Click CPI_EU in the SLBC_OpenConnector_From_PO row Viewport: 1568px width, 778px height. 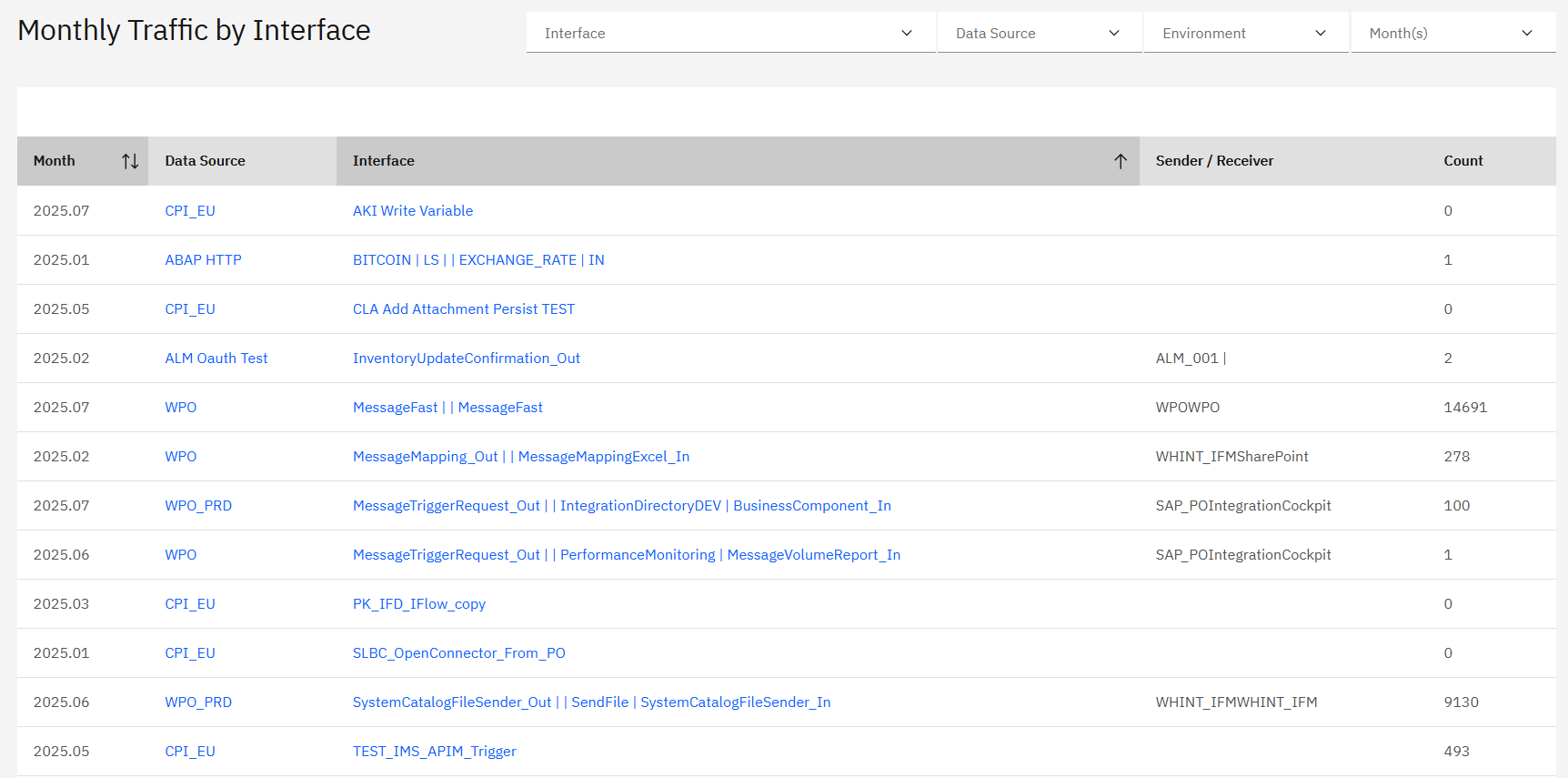tap(190, 652)
